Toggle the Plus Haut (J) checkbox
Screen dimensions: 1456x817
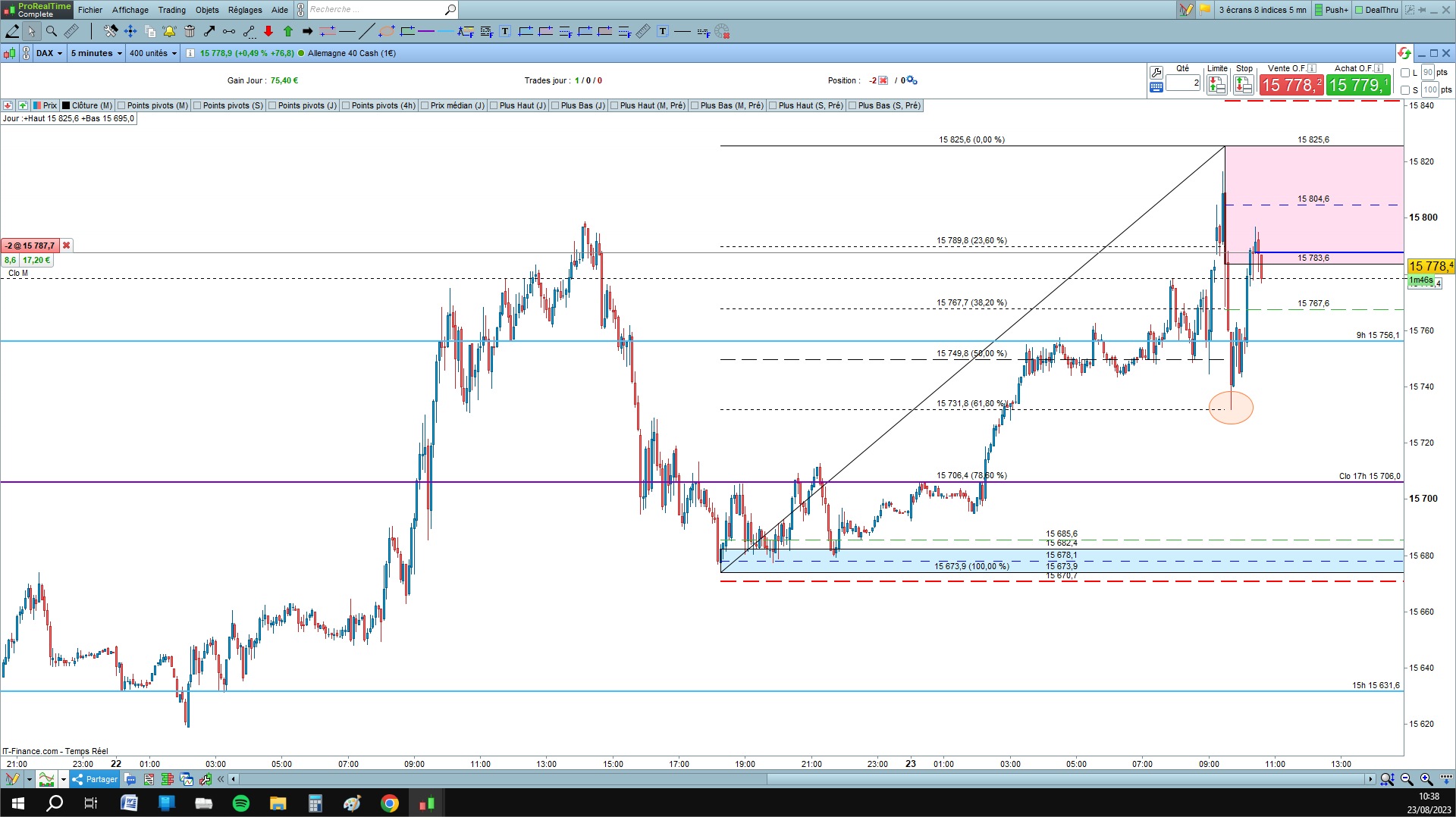pyautogui.click(x=494, y=105)
